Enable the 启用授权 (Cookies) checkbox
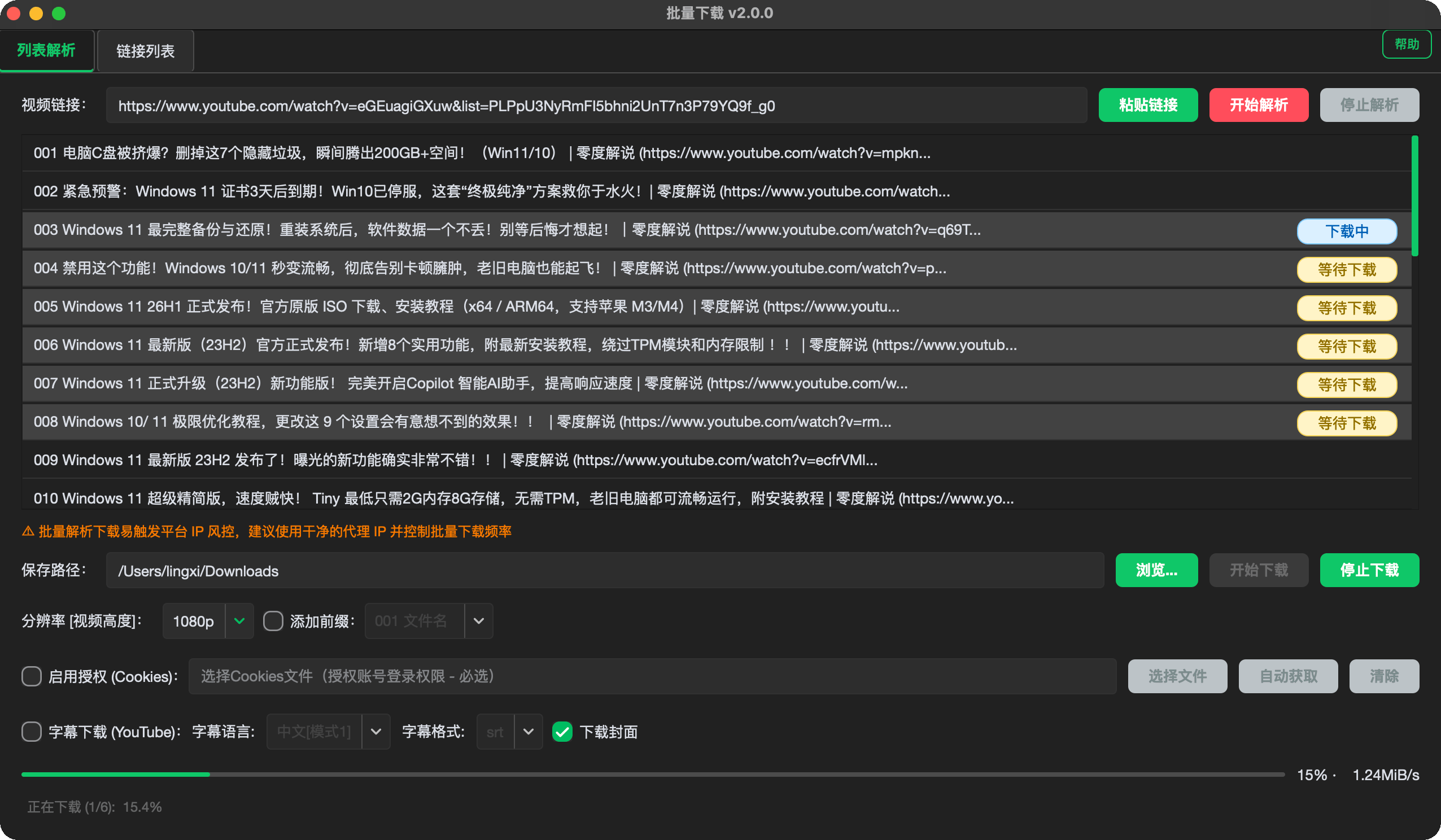This screenshot has width=1441, height=840. click(32, 676)
